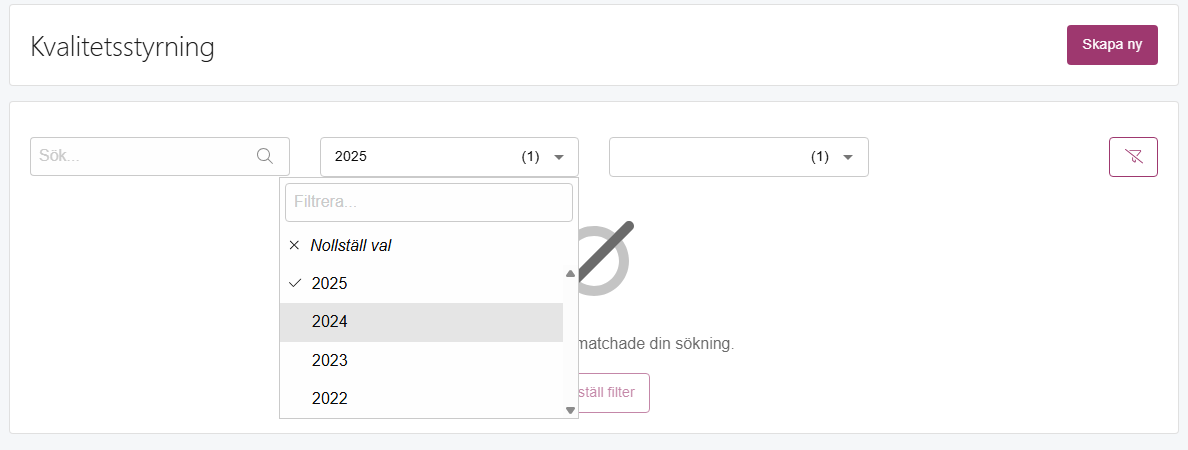Choose the 2022 list entry
The width and height of the screenshot is (1188, 450).
click(421, 398)
